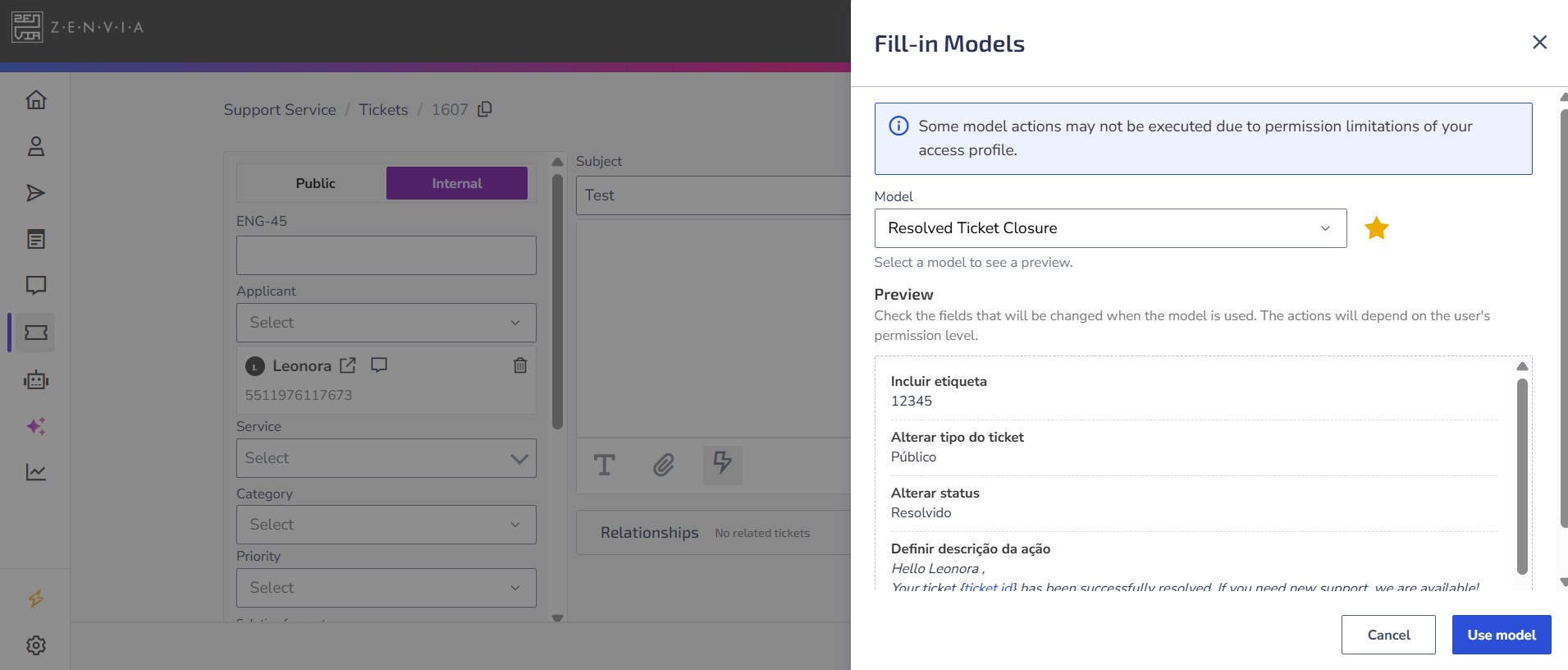Click the lightning bolt fill-in models icon
The image size is (1568, 670).
[x=722, y=465]
